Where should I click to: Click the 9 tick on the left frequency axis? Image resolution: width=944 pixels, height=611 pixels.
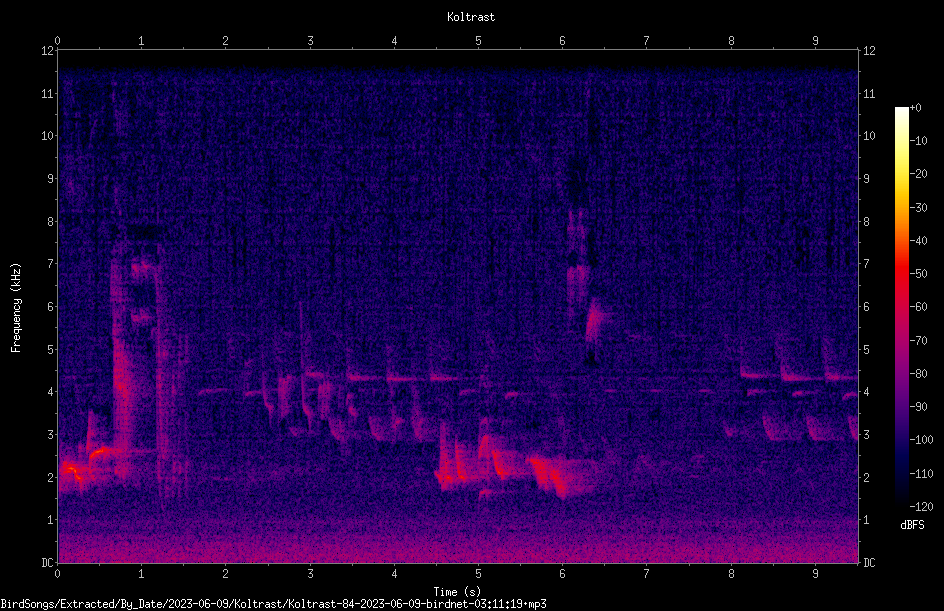[50, 179]
